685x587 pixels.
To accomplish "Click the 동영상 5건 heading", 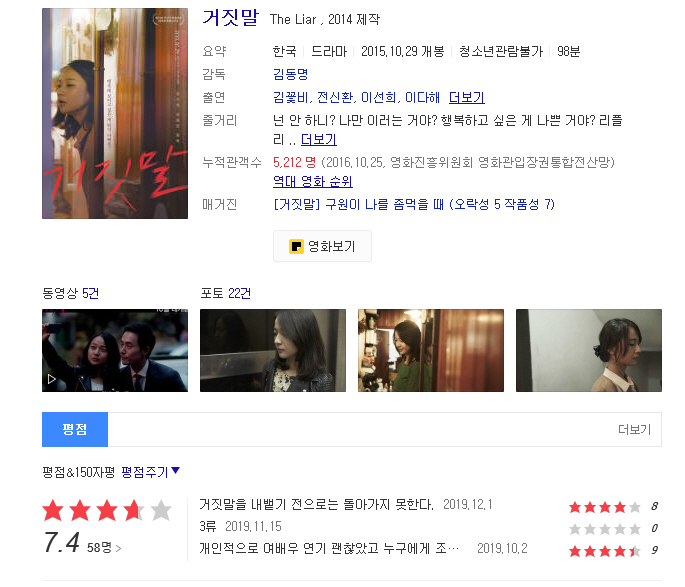I will [70, 293].
